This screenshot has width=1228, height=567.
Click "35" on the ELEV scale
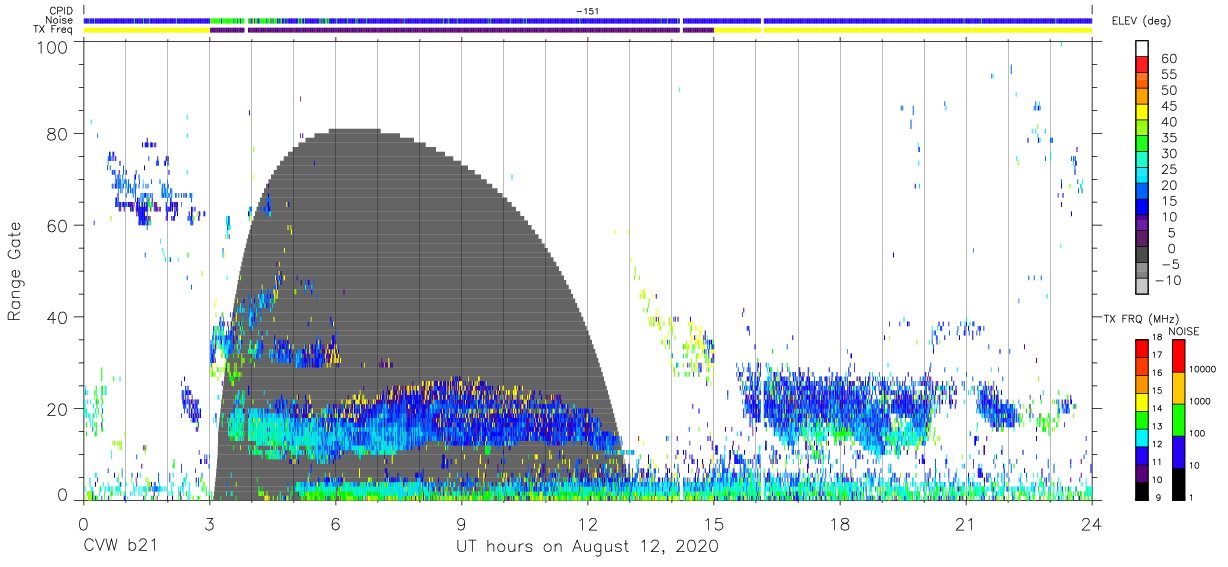click(x=1168, y=138)
